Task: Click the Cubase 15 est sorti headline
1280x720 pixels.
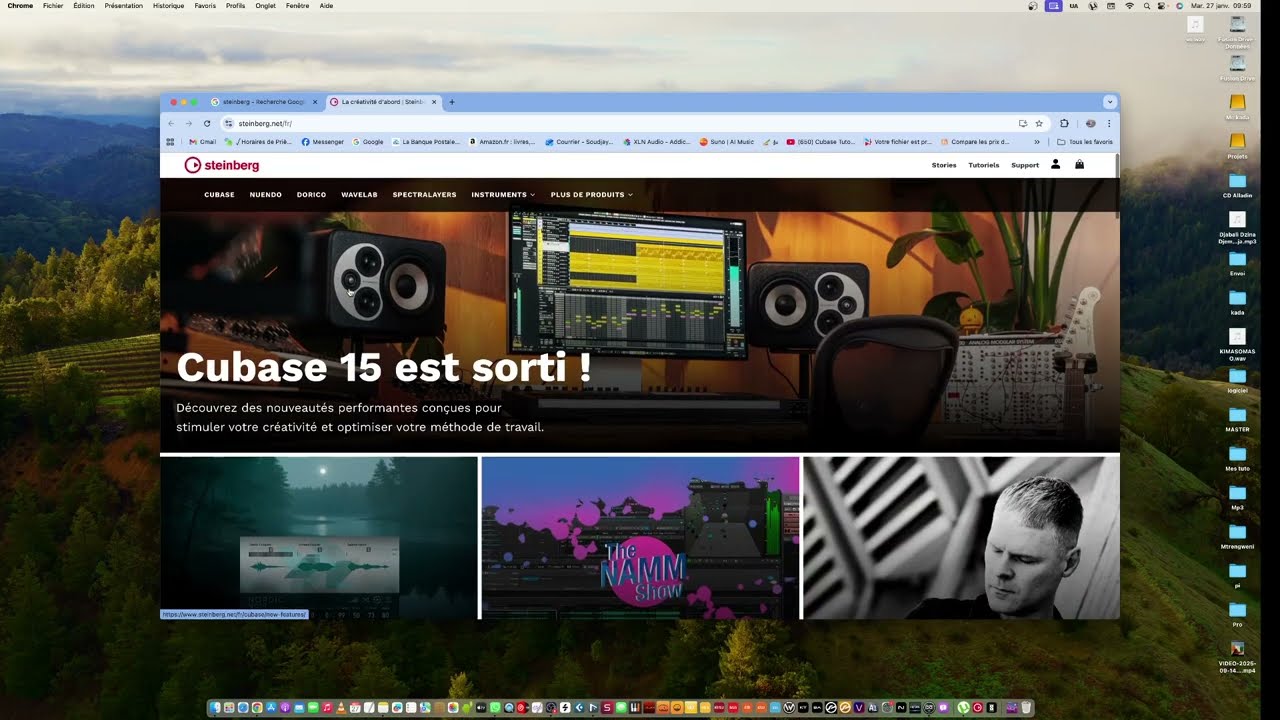Action: (x=384, y=368)
